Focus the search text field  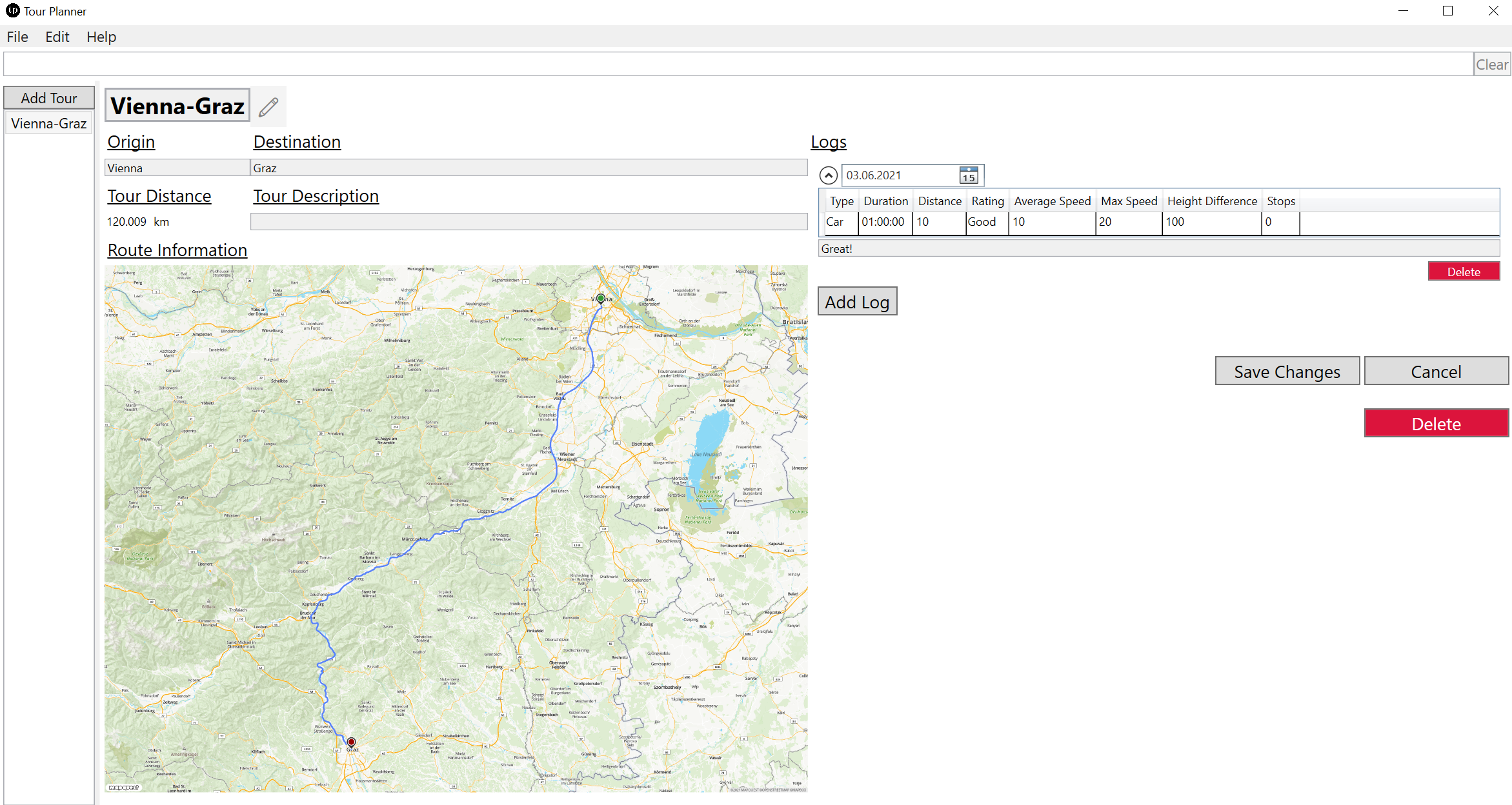[736, 65]
